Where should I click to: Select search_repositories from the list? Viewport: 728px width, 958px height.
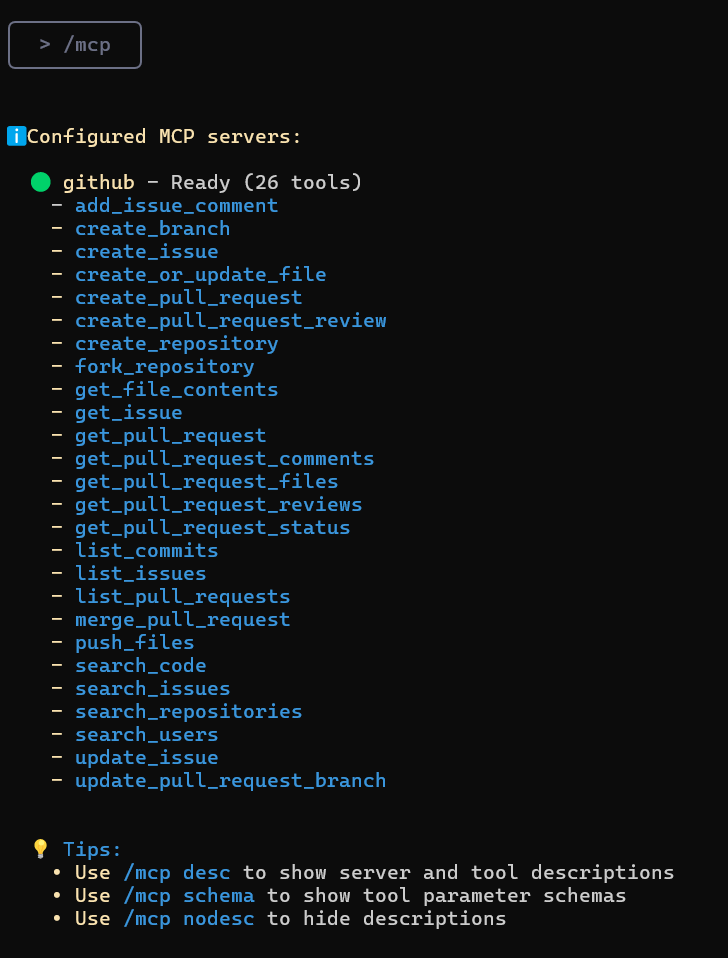click(x=189, y=712)
